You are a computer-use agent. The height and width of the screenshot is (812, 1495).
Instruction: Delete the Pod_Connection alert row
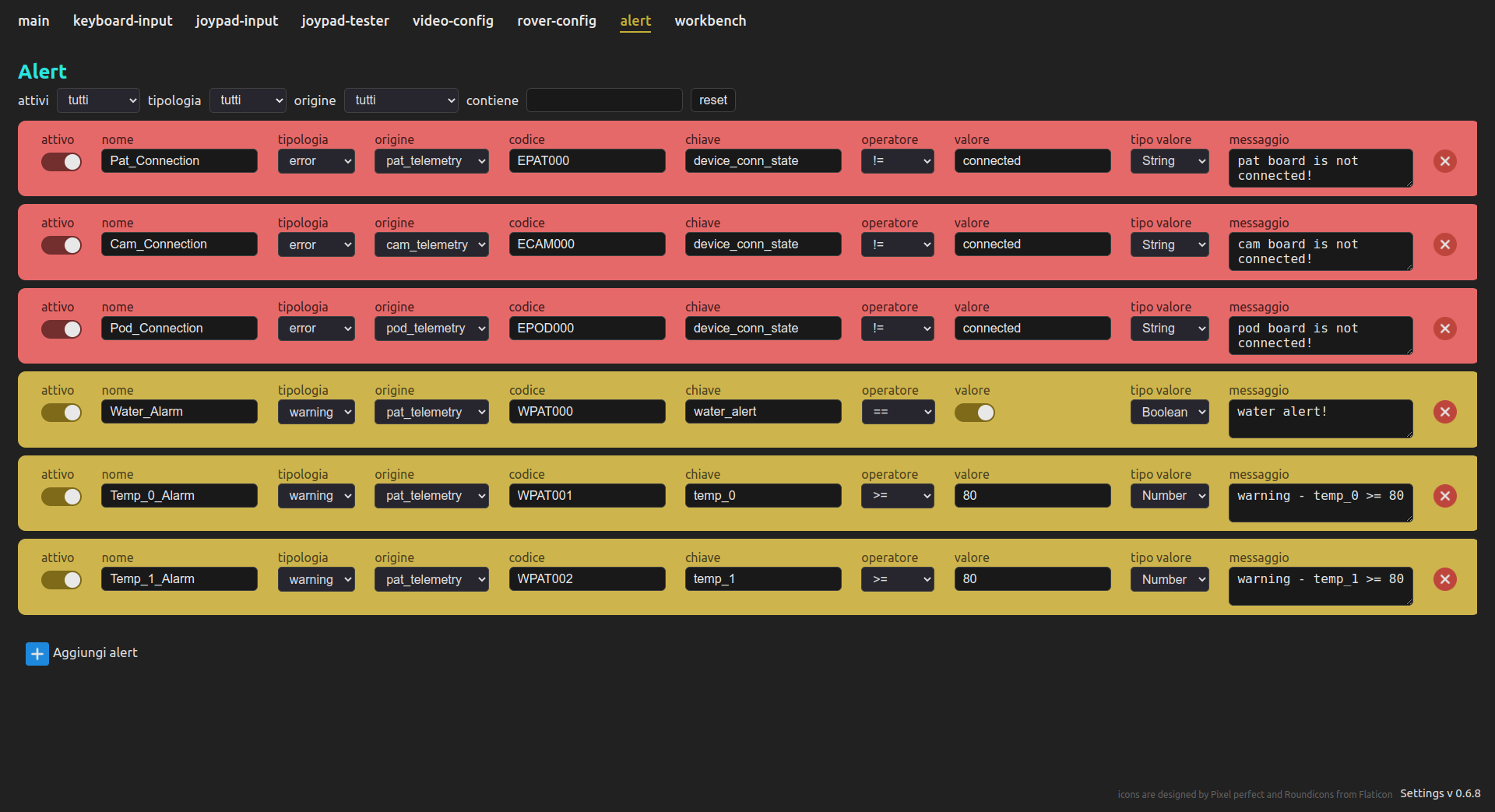point(1444,329)
